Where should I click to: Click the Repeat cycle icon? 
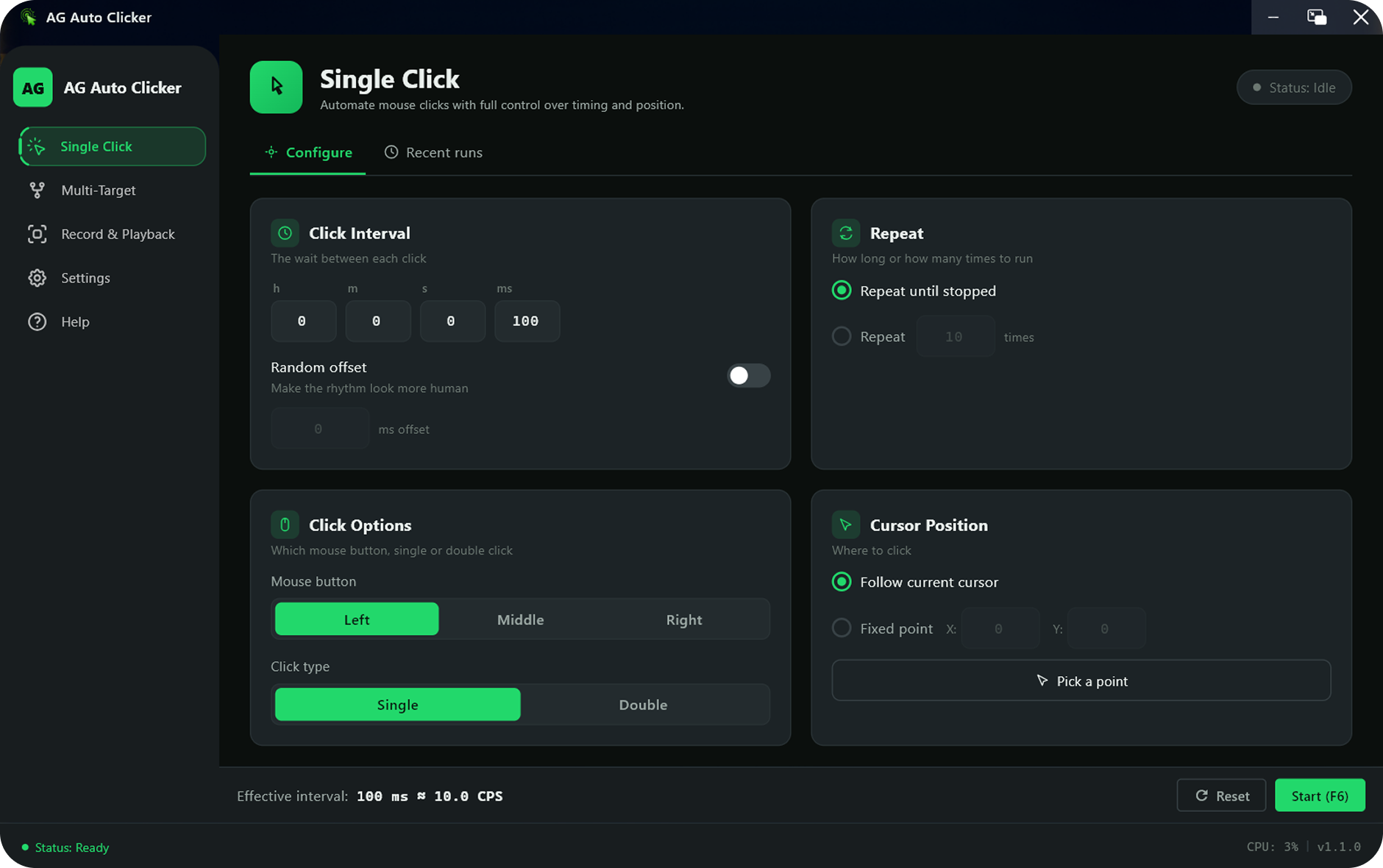pyautogui.click(x=846, y=233)
